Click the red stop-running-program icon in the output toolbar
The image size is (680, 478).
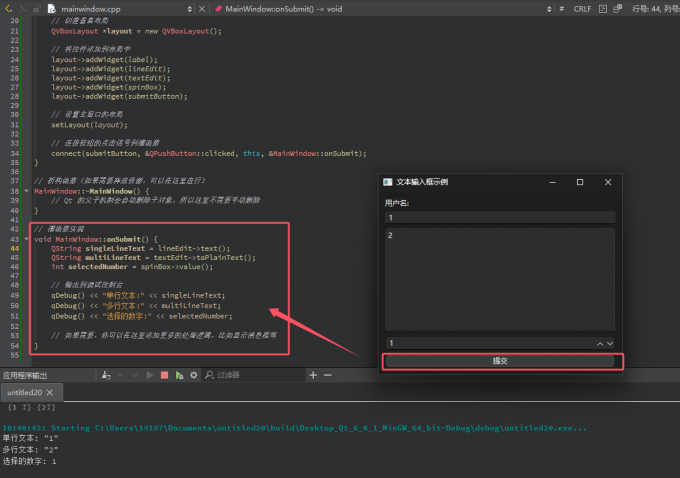click(x=164, y=375)
